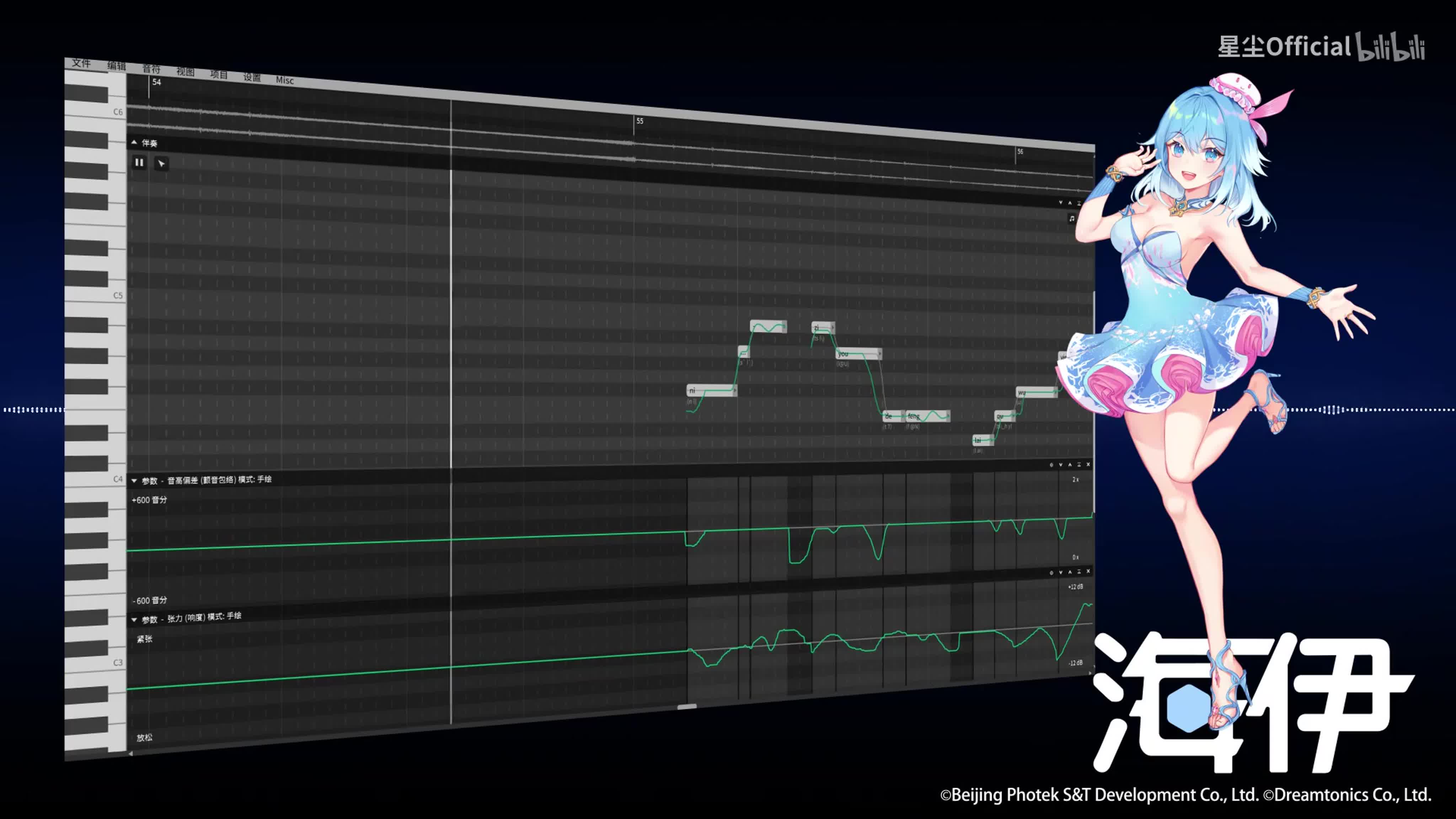Click the C6 piano key label

coord(118,112)
